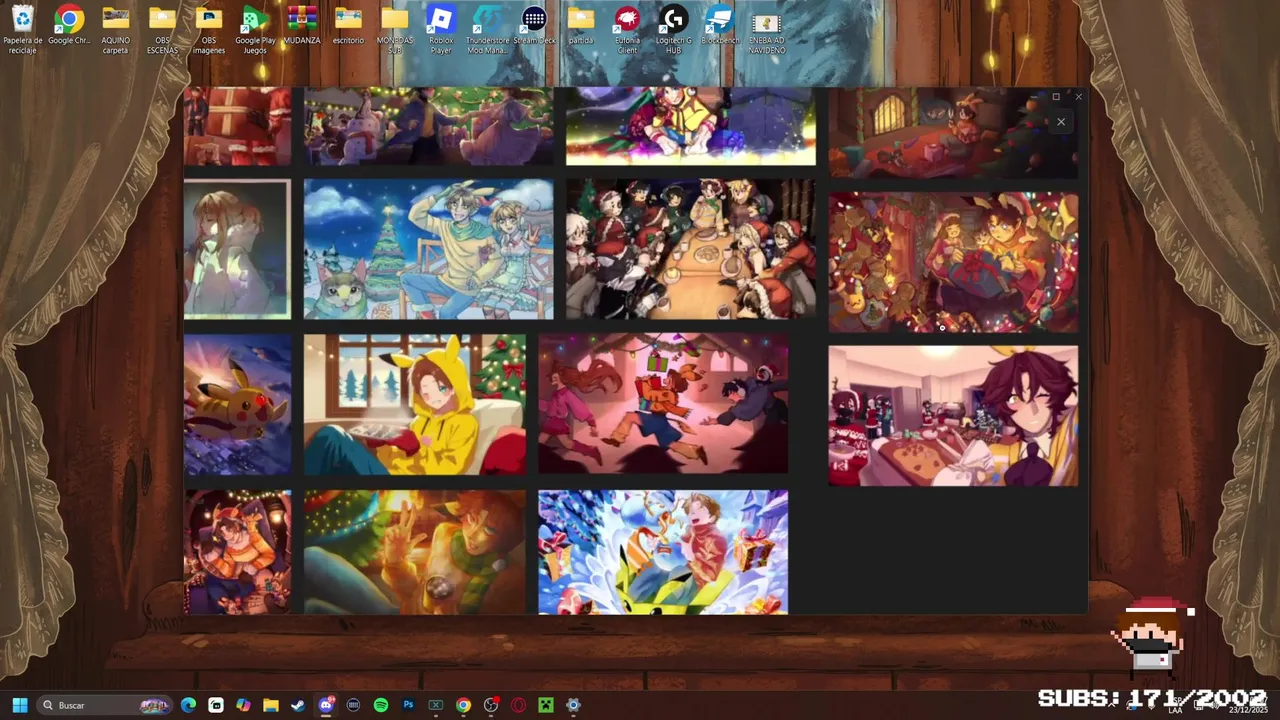Image resolution: width=1280 pixels, height=720 pixels.
Task: Select the OBS ESCENAS folder
Action: tap(162, 29)
